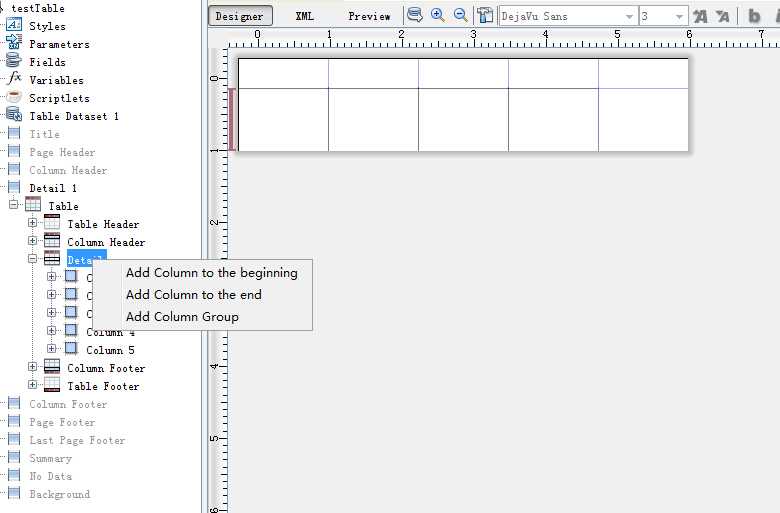Select the Fields icon in the outline
The height and width of the screenshot is (513, 780).
[14, 61]
